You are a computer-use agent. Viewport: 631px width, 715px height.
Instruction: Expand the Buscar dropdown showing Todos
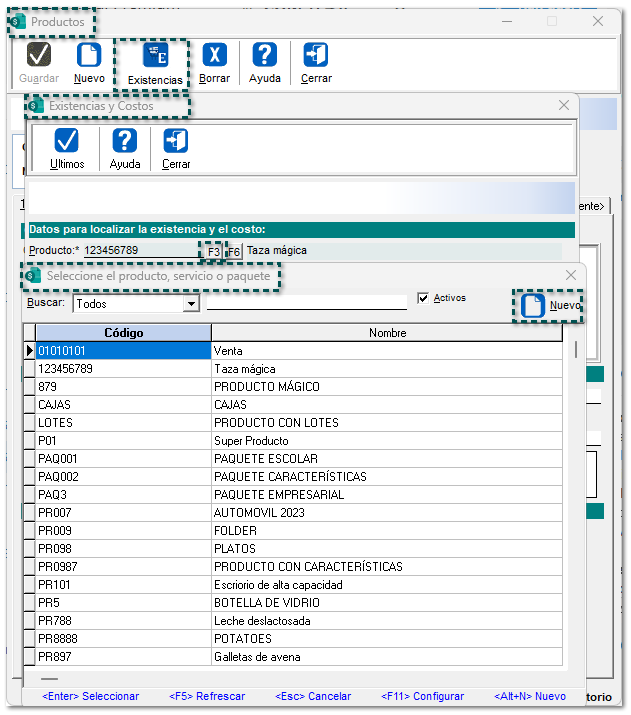[191, 304]
